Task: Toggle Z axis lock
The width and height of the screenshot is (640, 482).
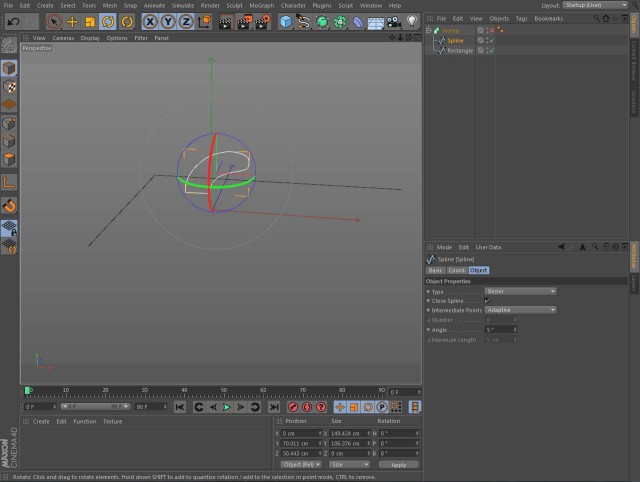Action: click(186, 22)
